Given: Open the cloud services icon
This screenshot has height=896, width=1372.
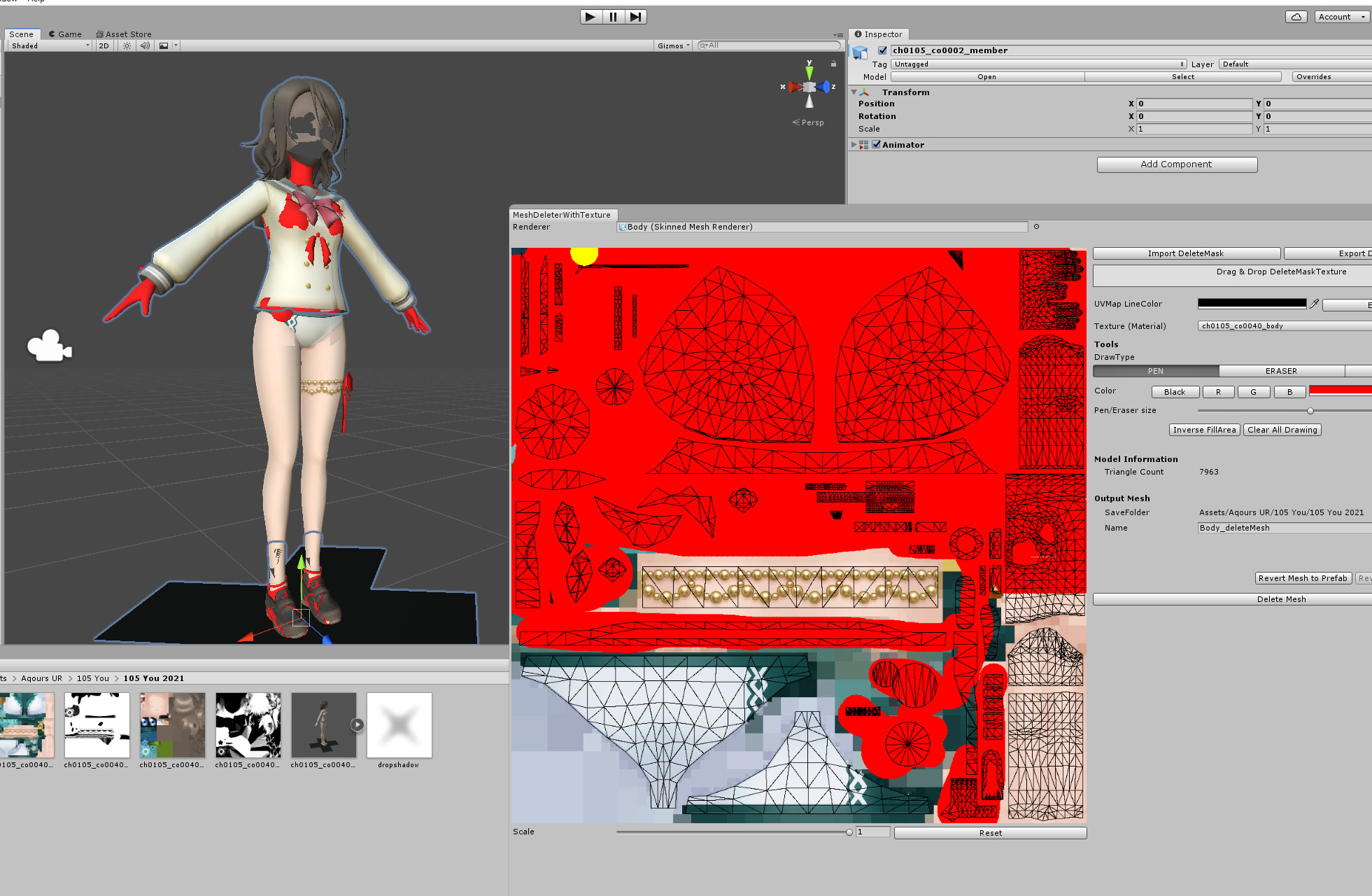Looking at the screenshot, I should click(x=1296, y=17).
